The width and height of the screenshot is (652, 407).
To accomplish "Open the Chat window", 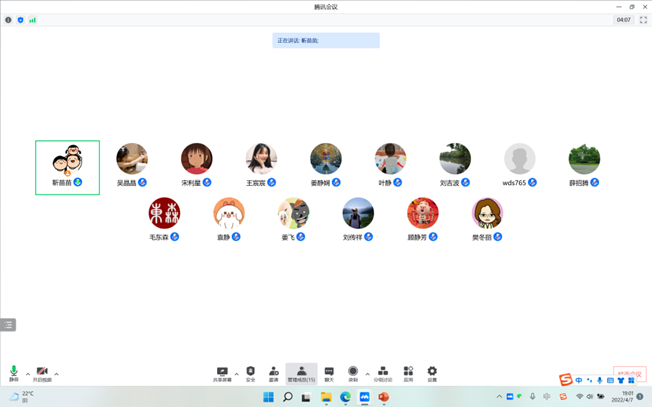I will pyautogui.click(x=329, y=372).
